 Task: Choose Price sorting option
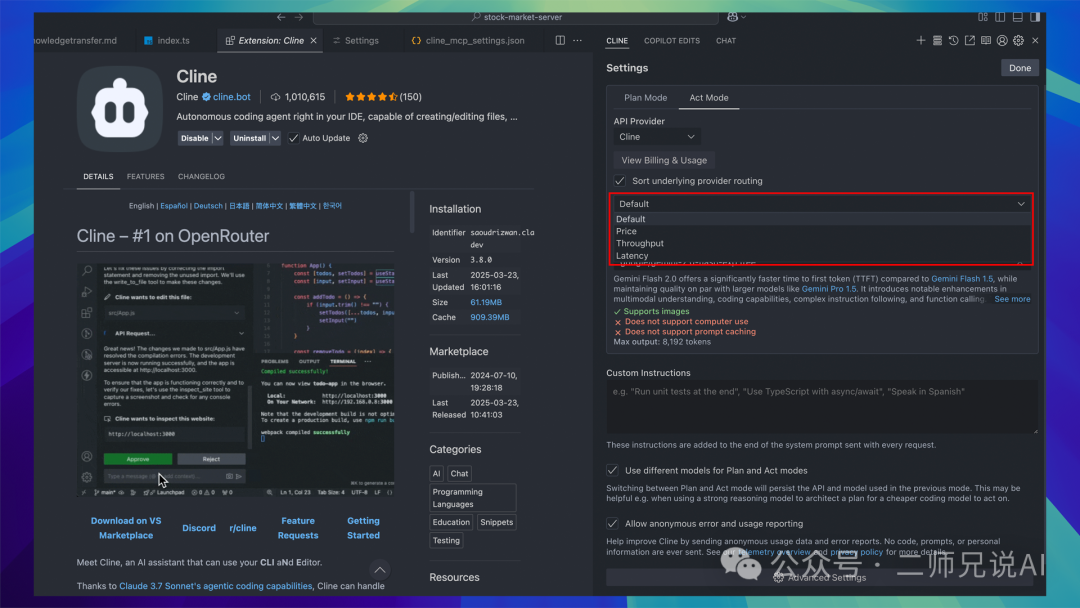coord(822,231)
